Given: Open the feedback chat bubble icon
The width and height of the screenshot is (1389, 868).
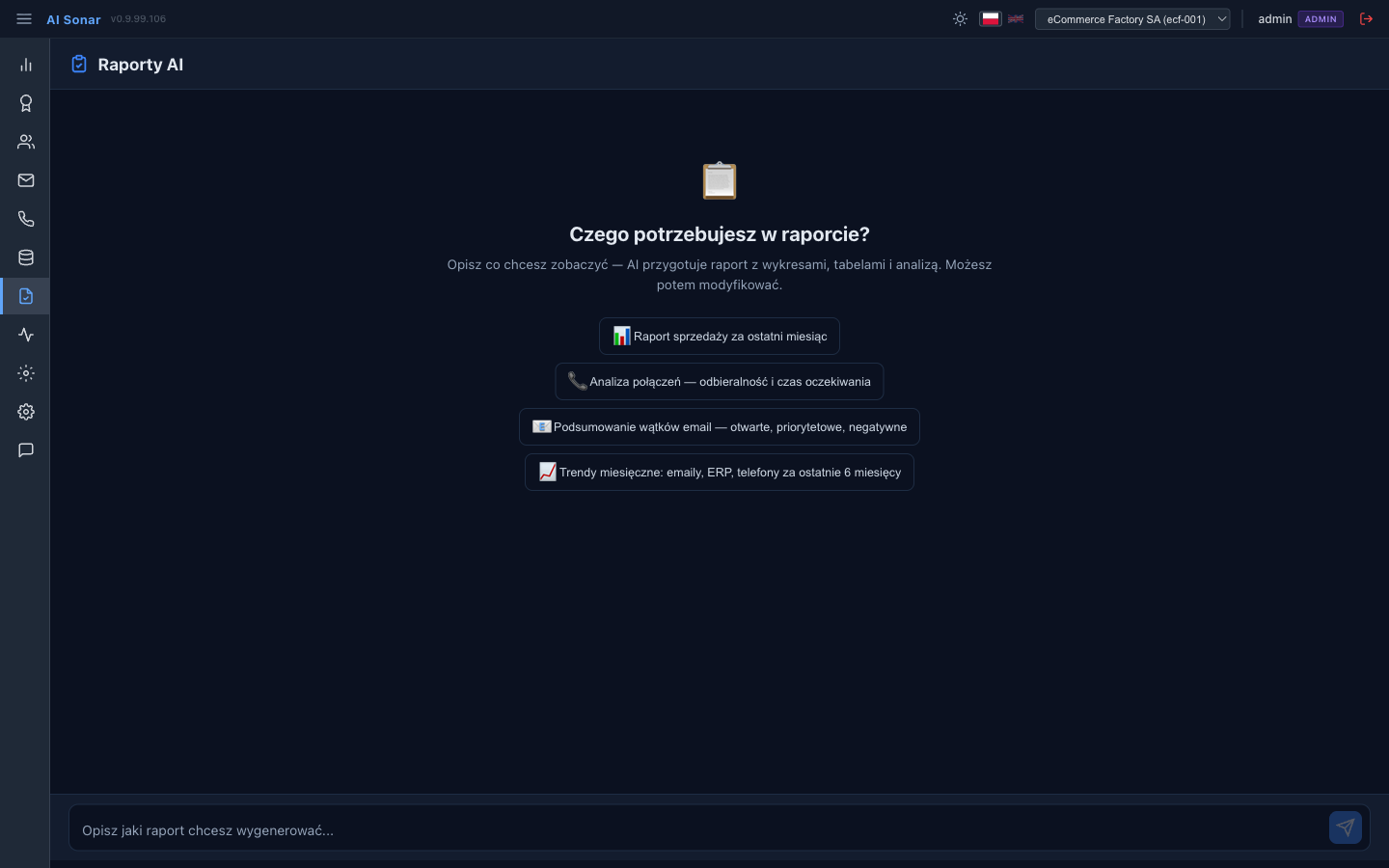Looking at the screenshot, I should pos(26,450).
